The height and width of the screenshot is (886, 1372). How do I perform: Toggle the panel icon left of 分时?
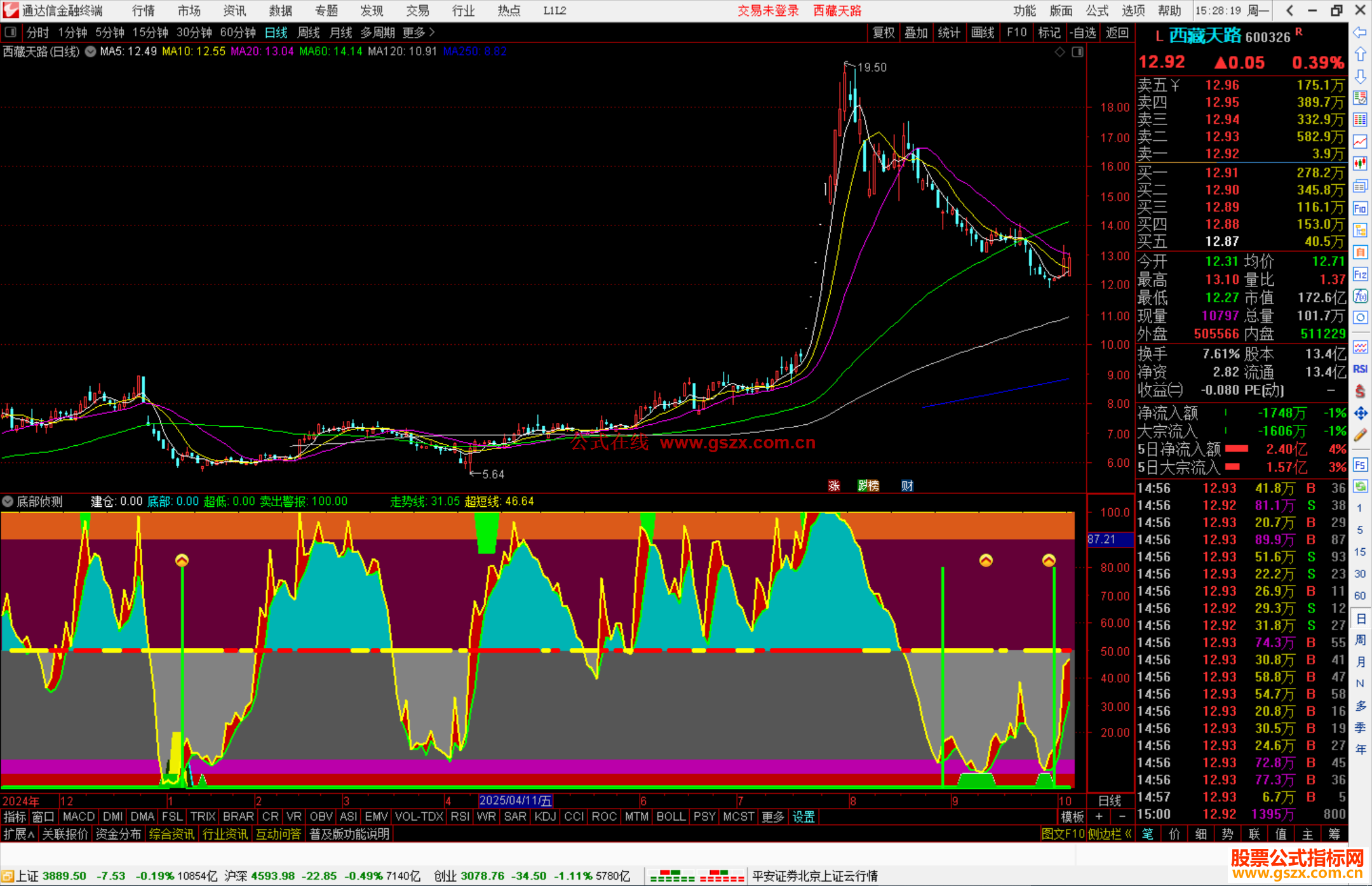10,32
